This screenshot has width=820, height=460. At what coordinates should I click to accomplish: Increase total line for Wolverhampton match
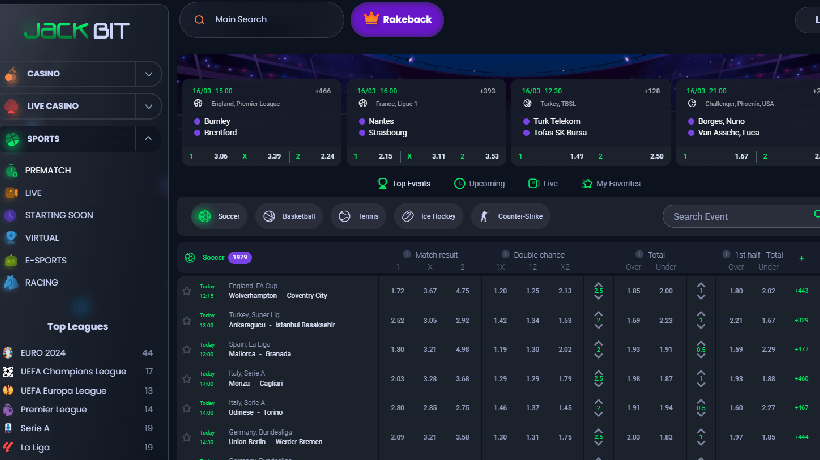pyautogui.click(x=598, y=285)
